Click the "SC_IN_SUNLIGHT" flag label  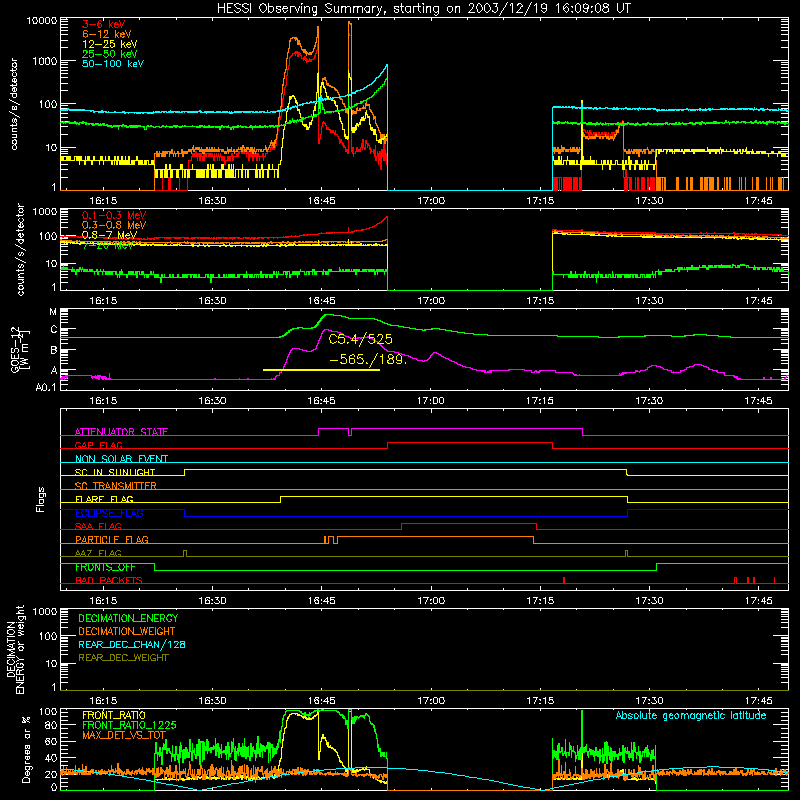pyautogui.click(x=115, y=472)
